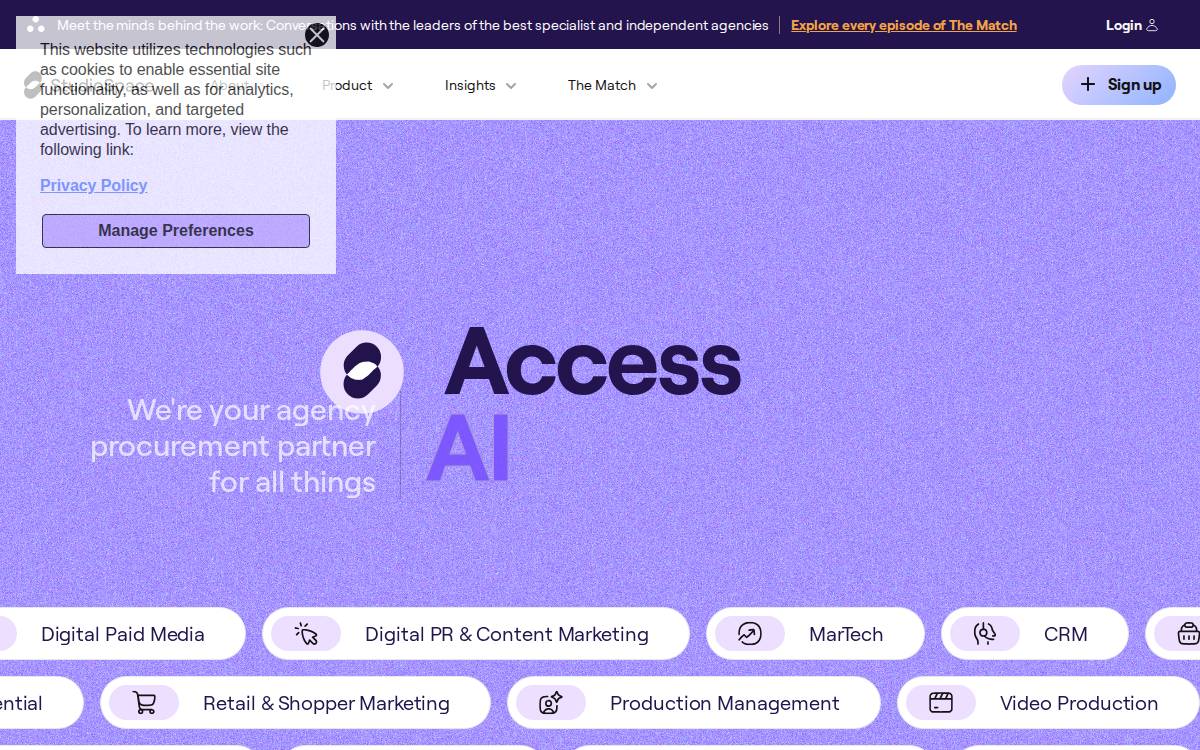Open the Privacy Policy link
The height and width of the screenshot is (750, 1200).
[x=93, y=185]
